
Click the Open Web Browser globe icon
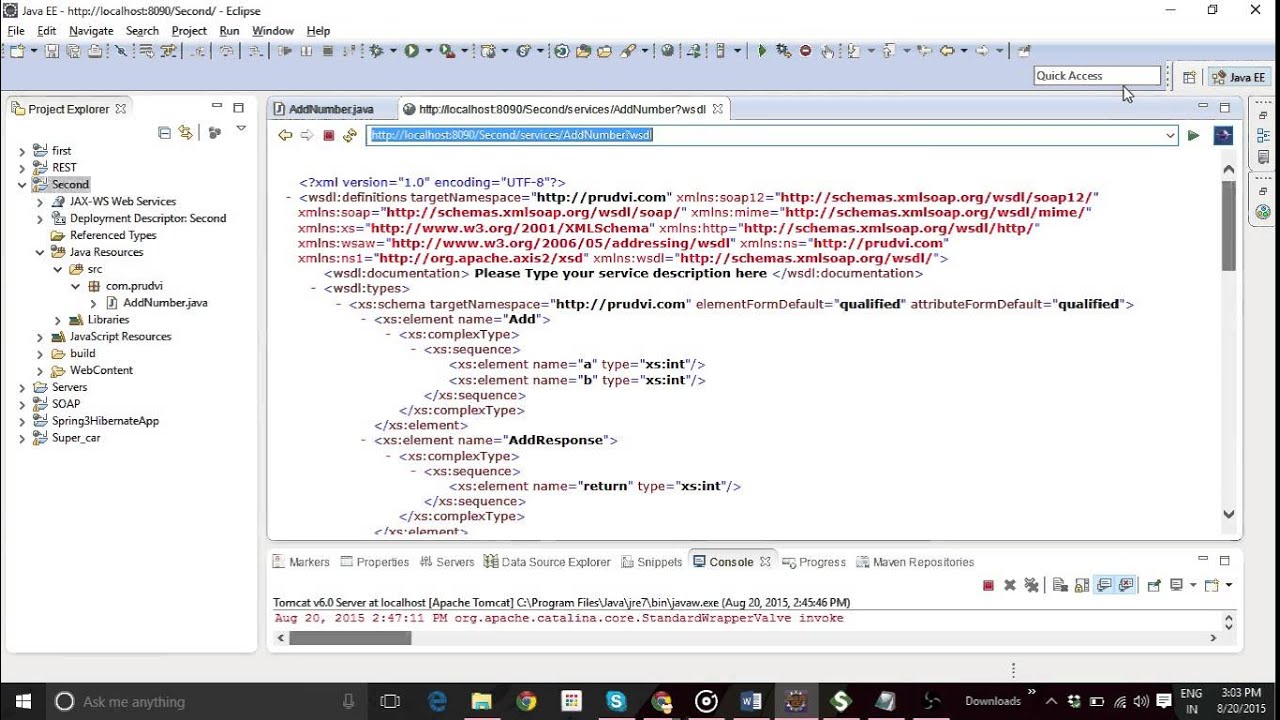point(668,51)
